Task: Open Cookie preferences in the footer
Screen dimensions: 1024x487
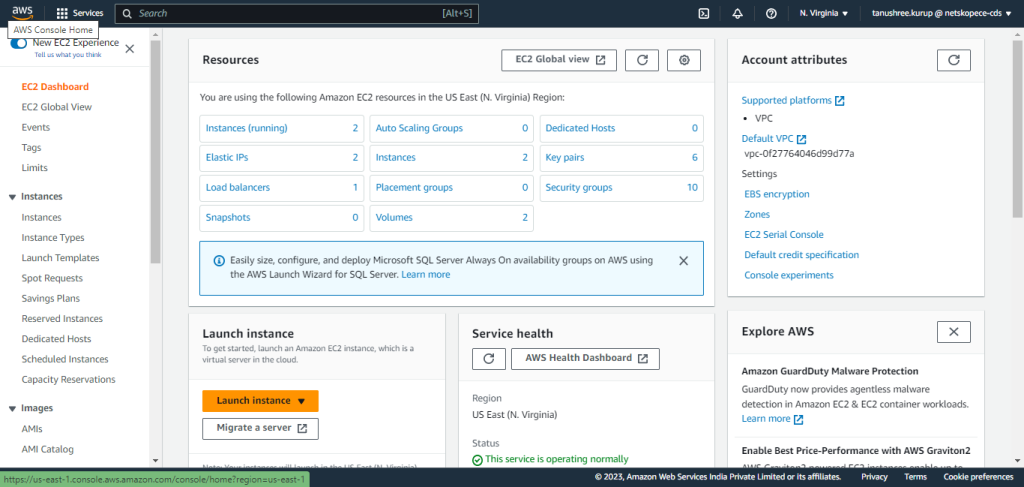Action: [978, 477]
